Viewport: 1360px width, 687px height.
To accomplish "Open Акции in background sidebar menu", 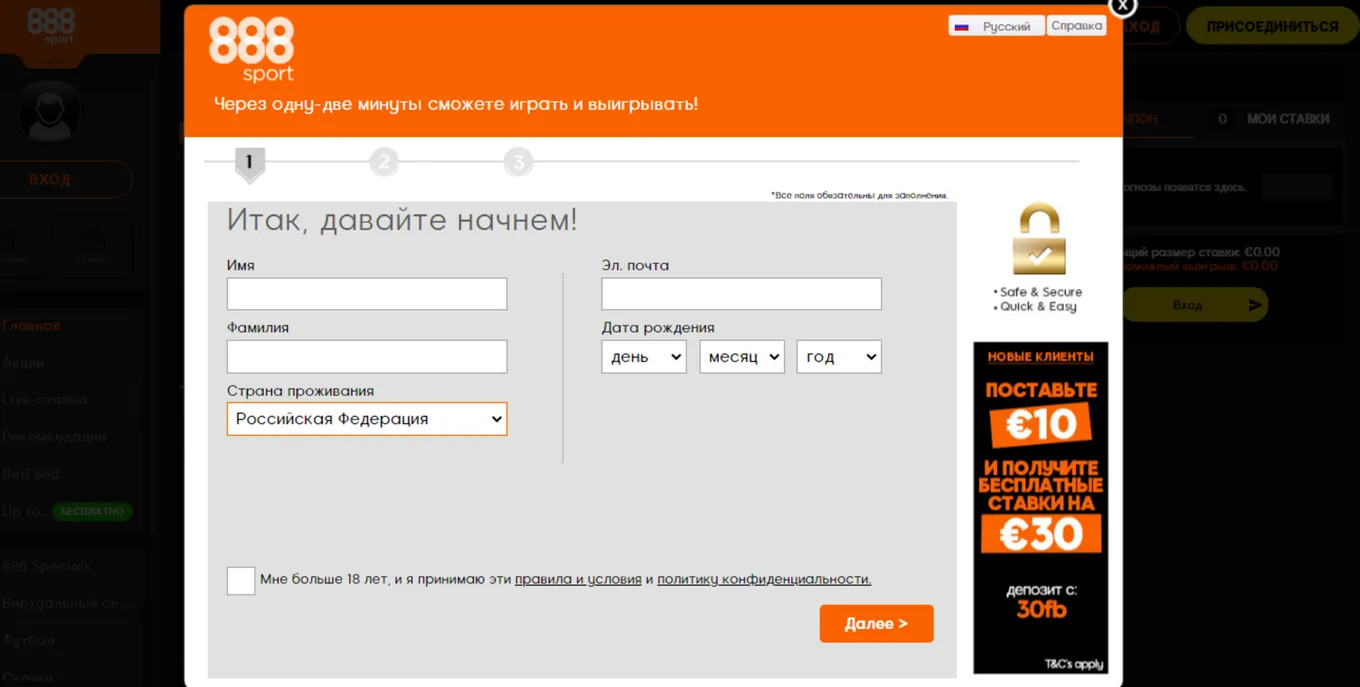I will [23, 363].
